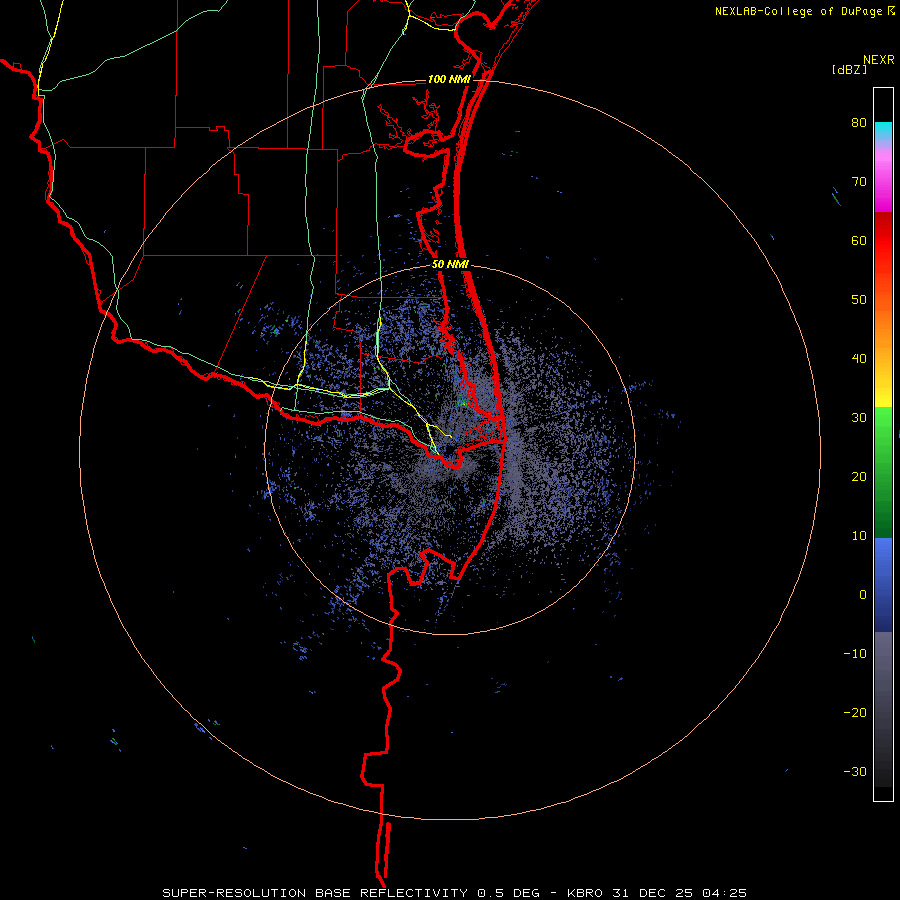Viewport: 900px width, 900px height.
Task: Click the -10 dBZ legend value
Action: tap(855, 654)
